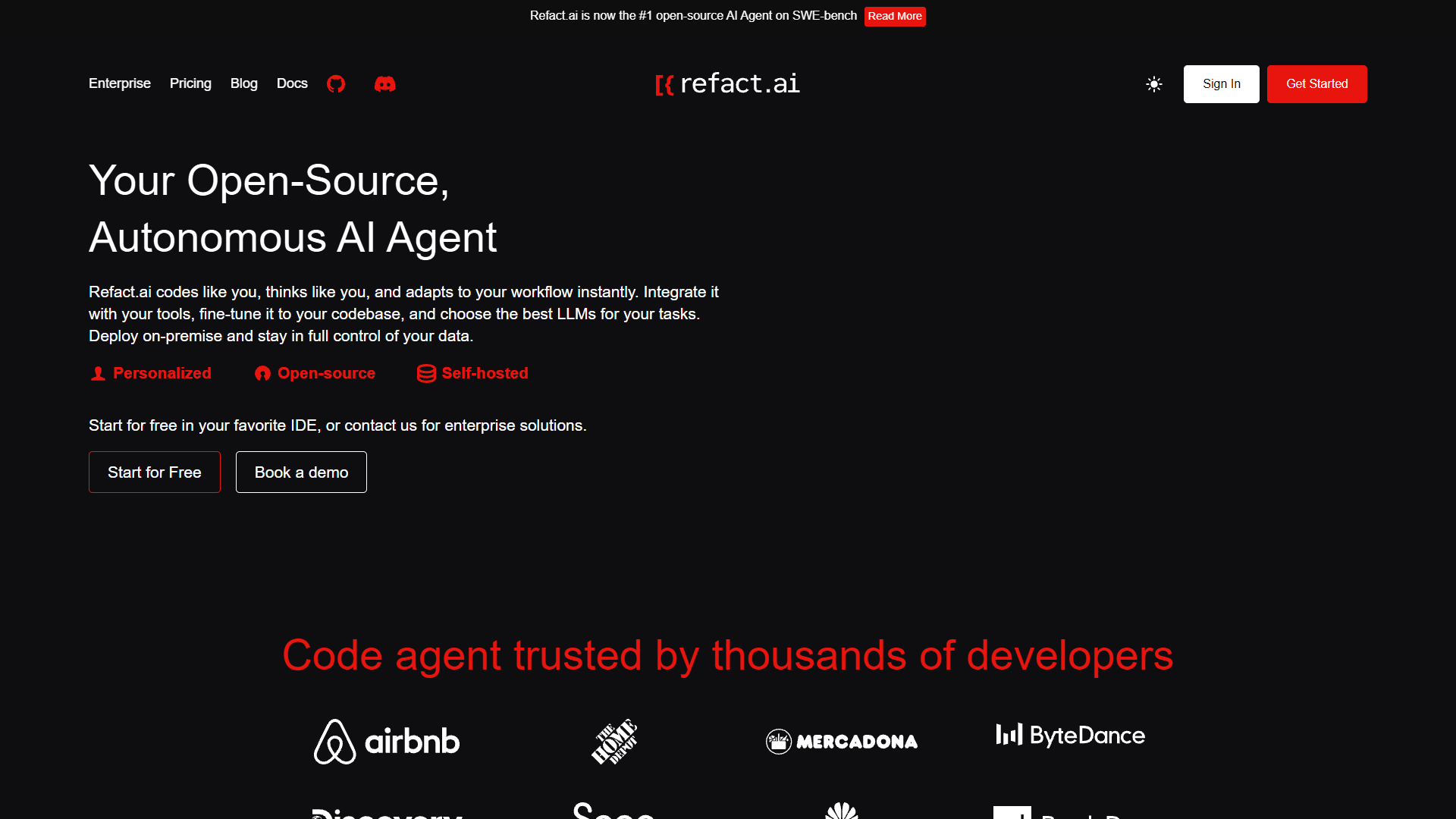
Task: Click the Self-hosted database icon
Action: click(426, 373)
